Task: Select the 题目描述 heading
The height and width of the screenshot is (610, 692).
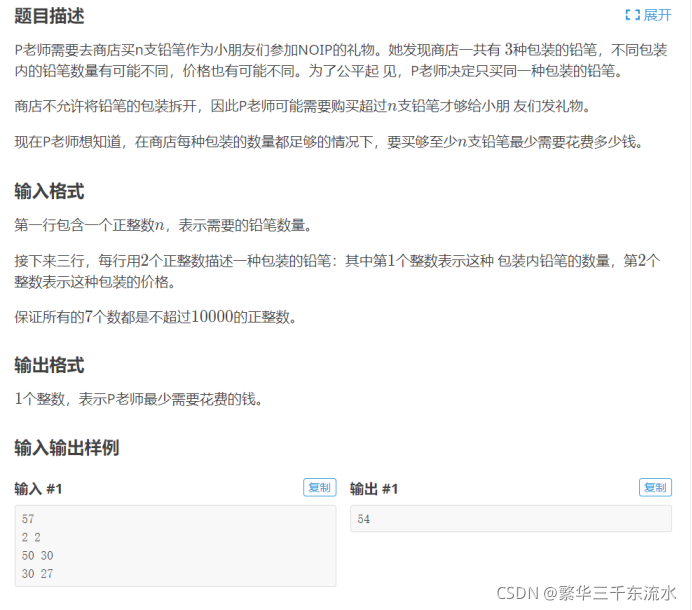Action: [49, 16]
